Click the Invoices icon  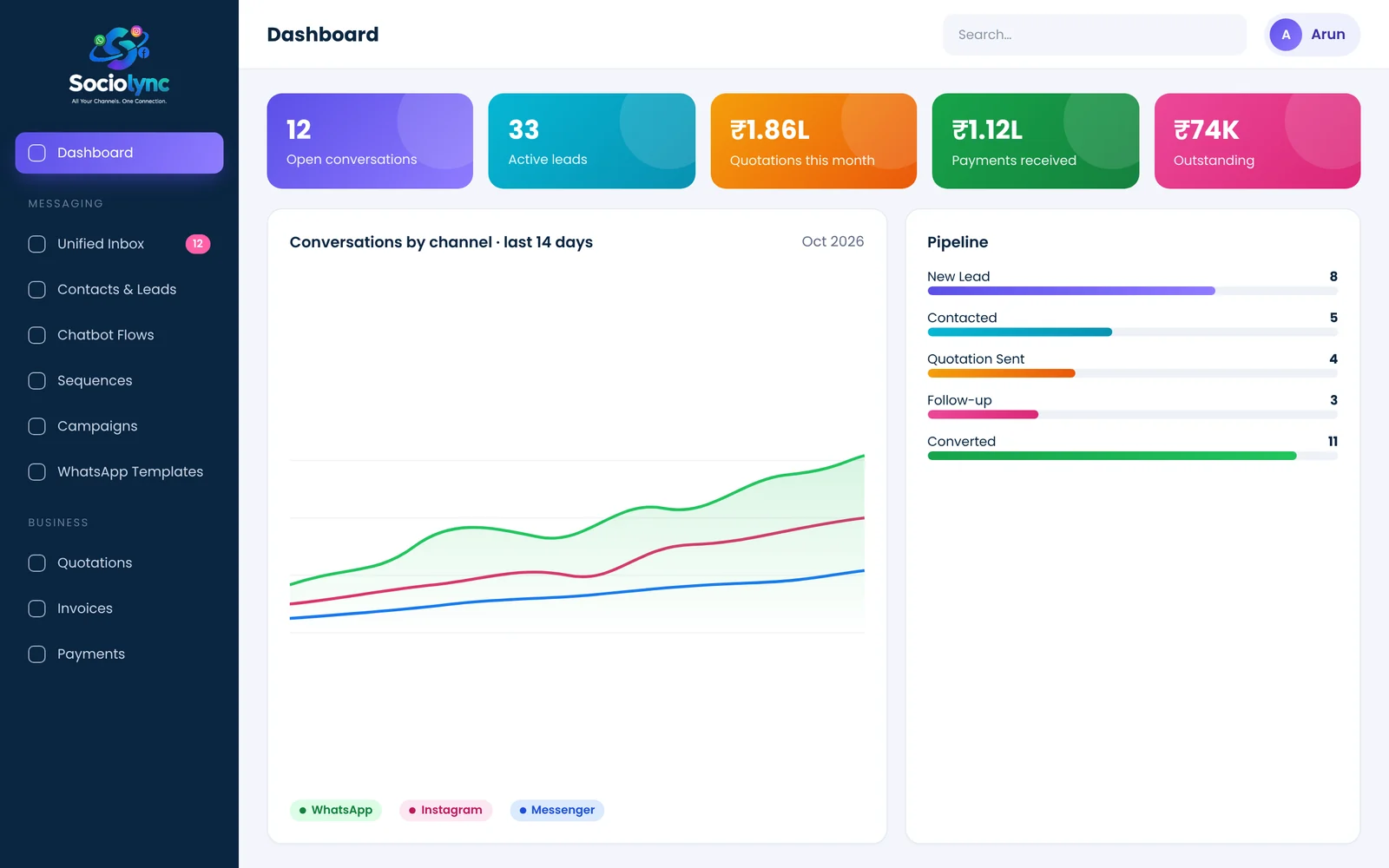(x=37, y=608)
